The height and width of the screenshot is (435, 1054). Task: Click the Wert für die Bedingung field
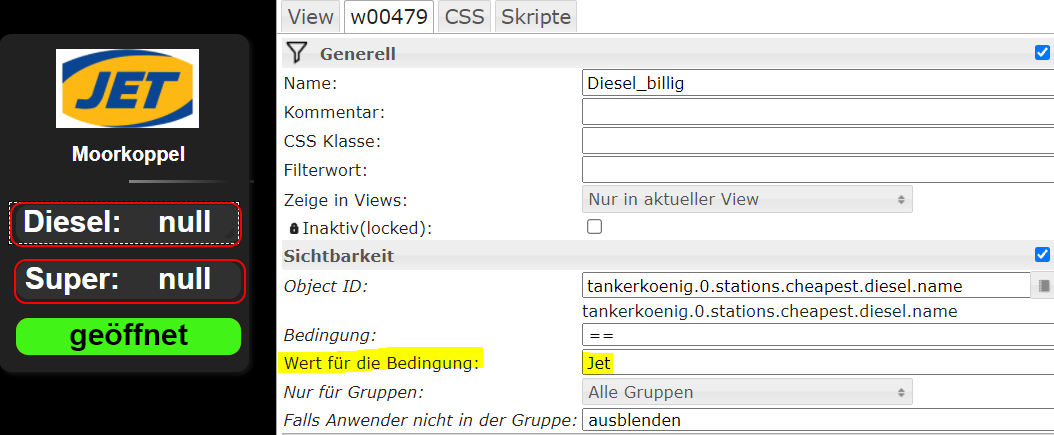(817, 363)
